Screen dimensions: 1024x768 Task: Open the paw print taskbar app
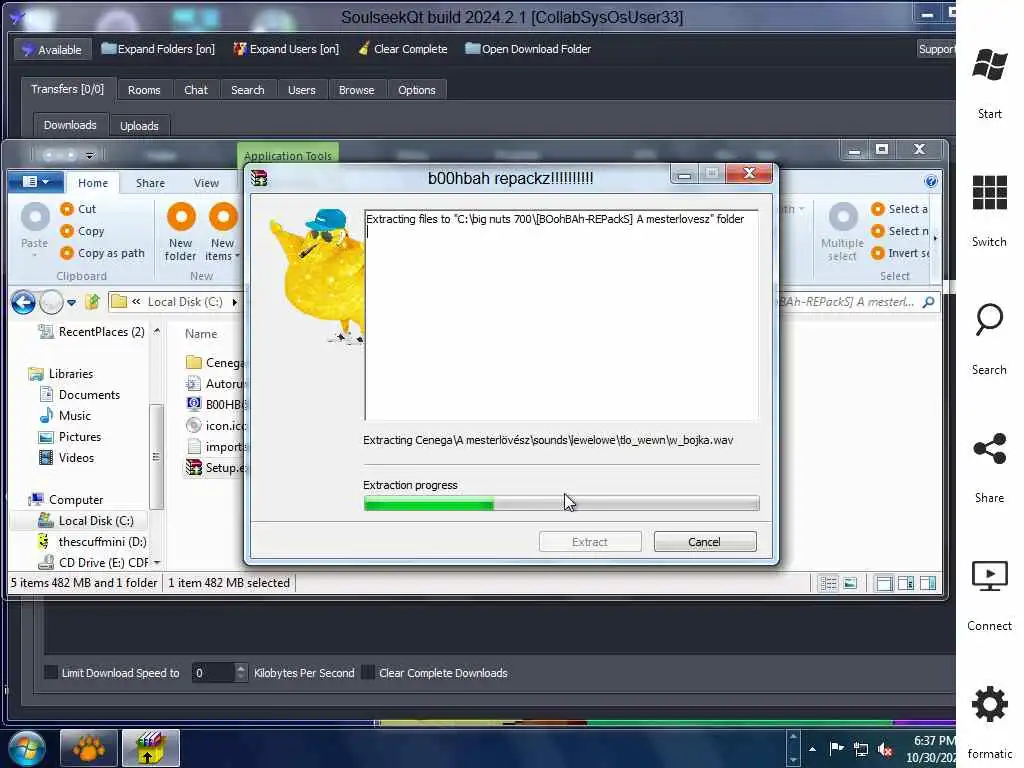(89, 748)
